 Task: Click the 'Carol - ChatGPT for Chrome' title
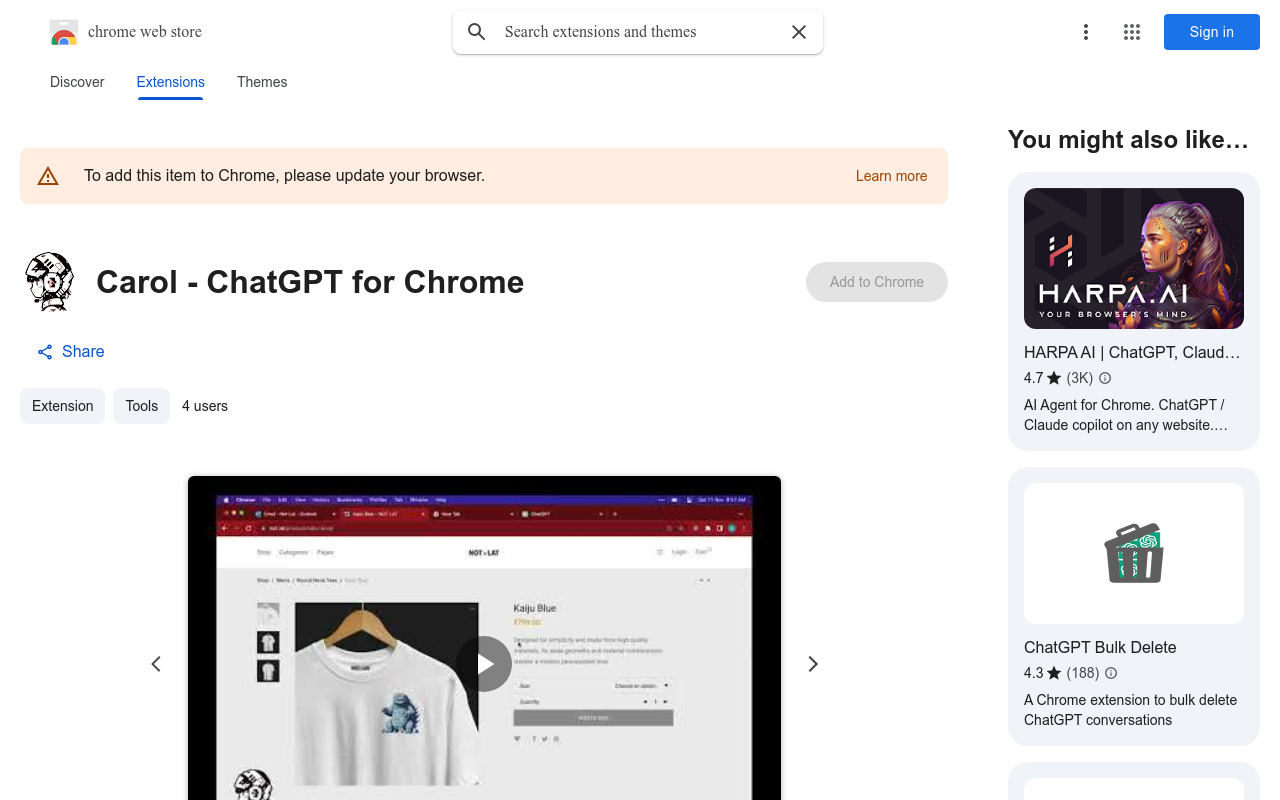point(310,282)
